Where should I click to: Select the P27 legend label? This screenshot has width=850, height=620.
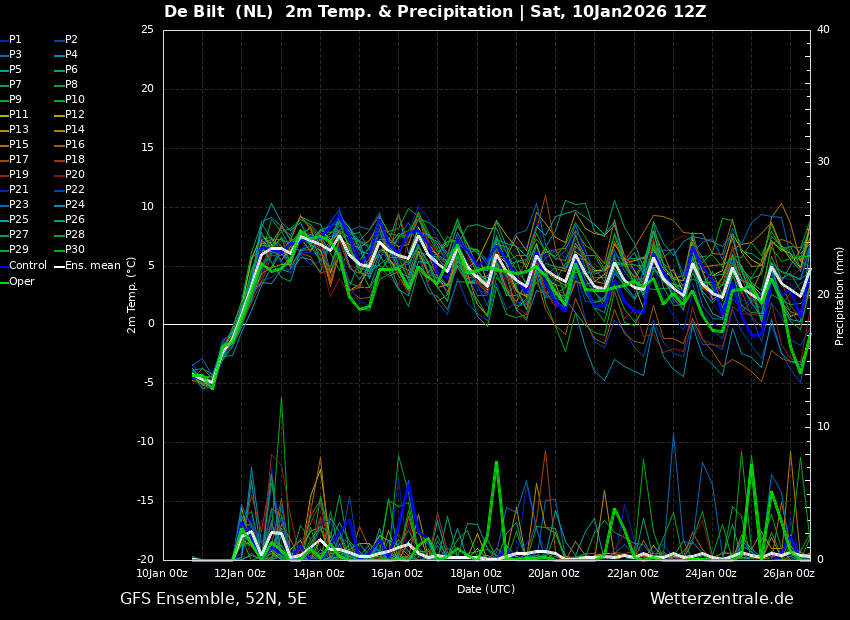click(x=18, y=235)
